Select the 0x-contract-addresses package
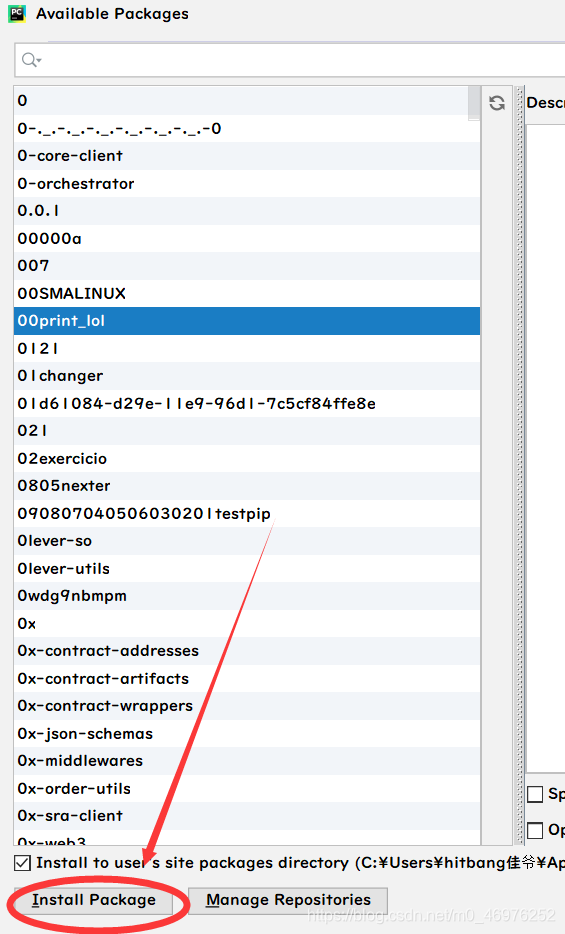 (x=247, y=650)
